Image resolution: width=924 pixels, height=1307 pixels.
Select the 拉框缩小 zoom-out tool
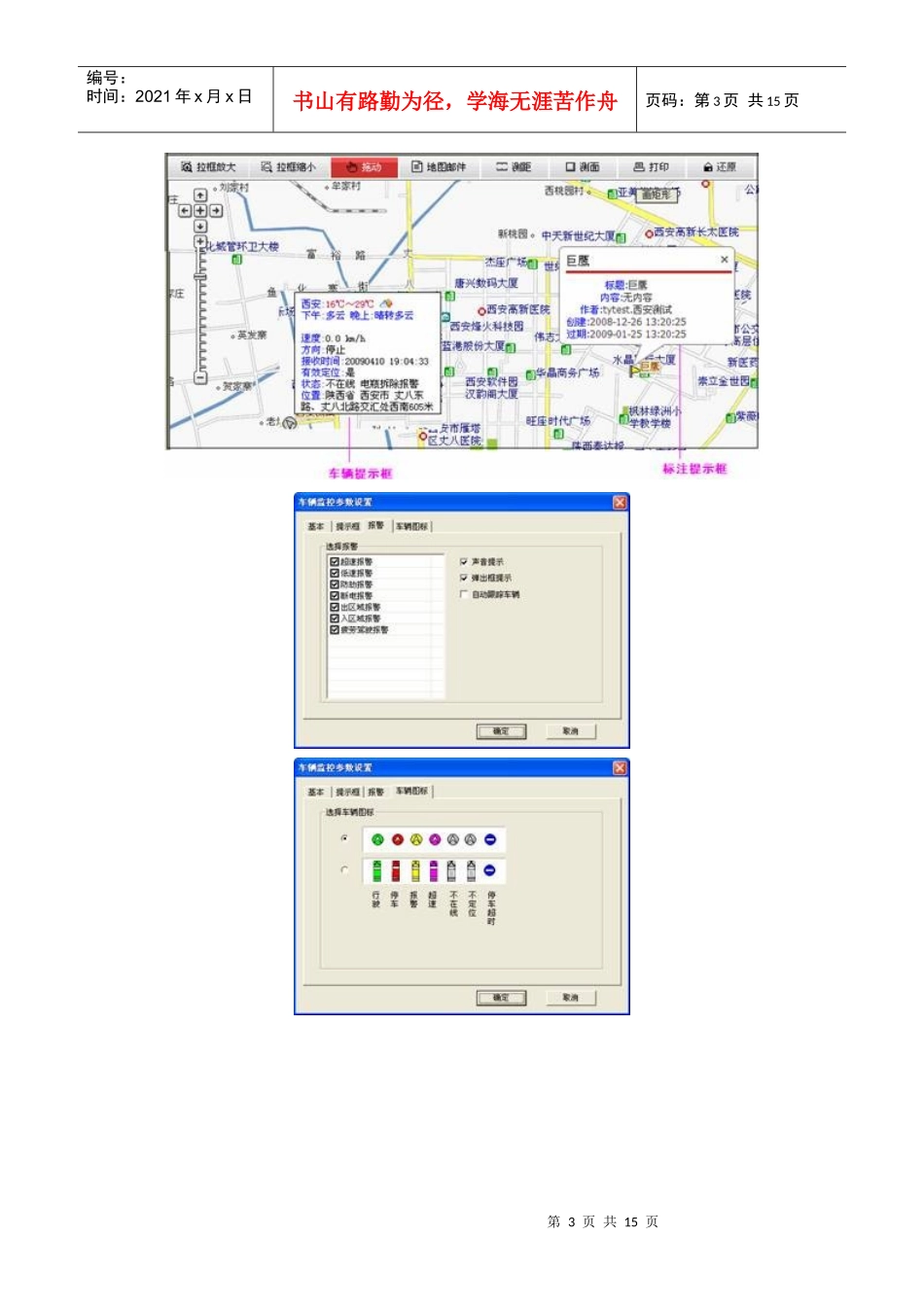pos(288,167)
